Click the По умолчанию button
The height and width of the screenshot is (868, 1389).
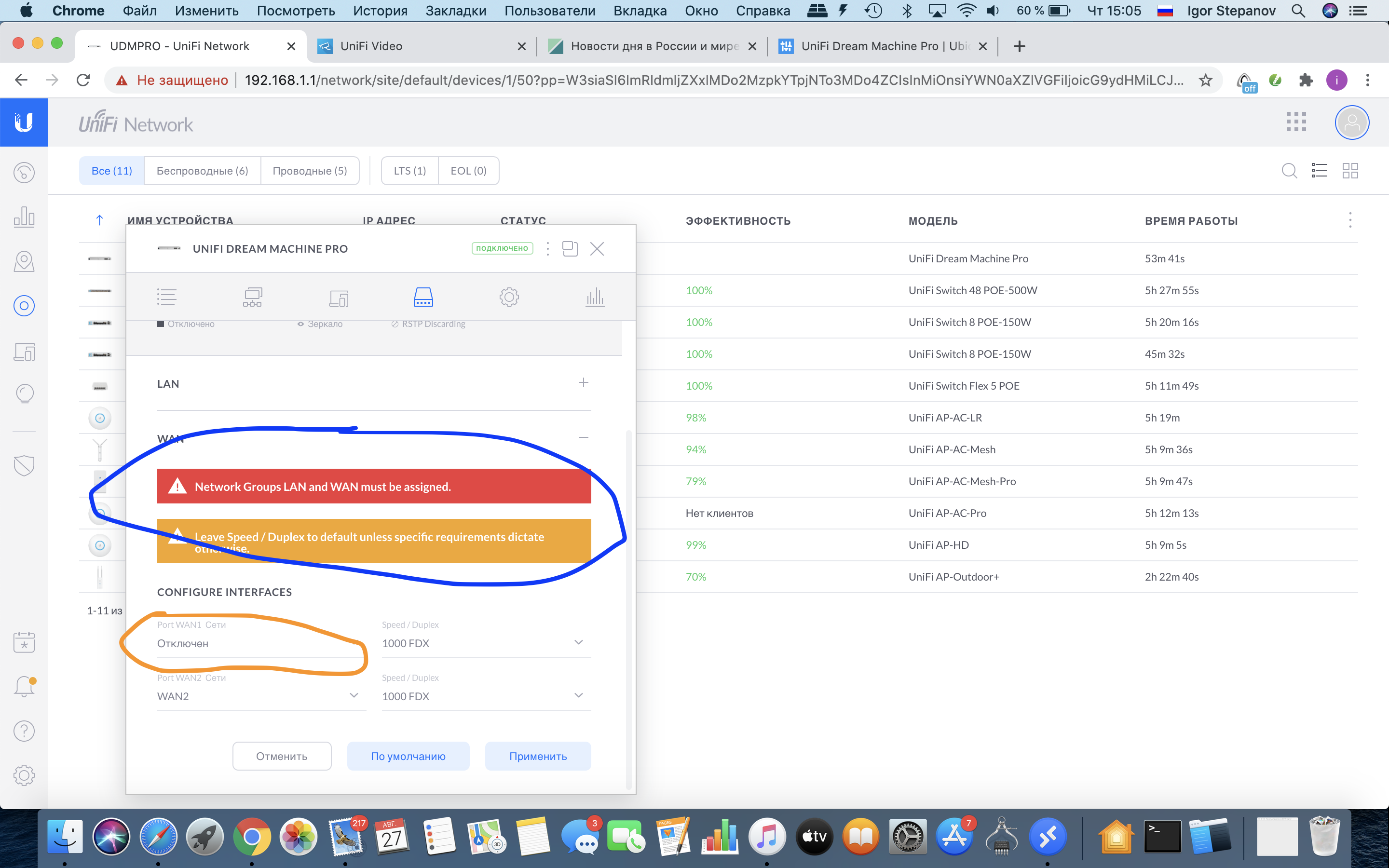pos(408,756)
